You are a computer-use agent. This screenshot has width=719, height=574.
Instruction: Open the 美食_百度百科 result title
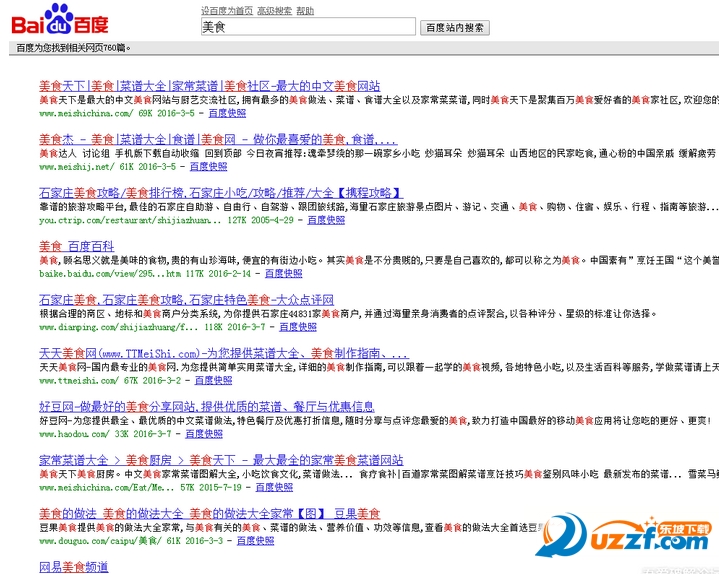(77, 247)
